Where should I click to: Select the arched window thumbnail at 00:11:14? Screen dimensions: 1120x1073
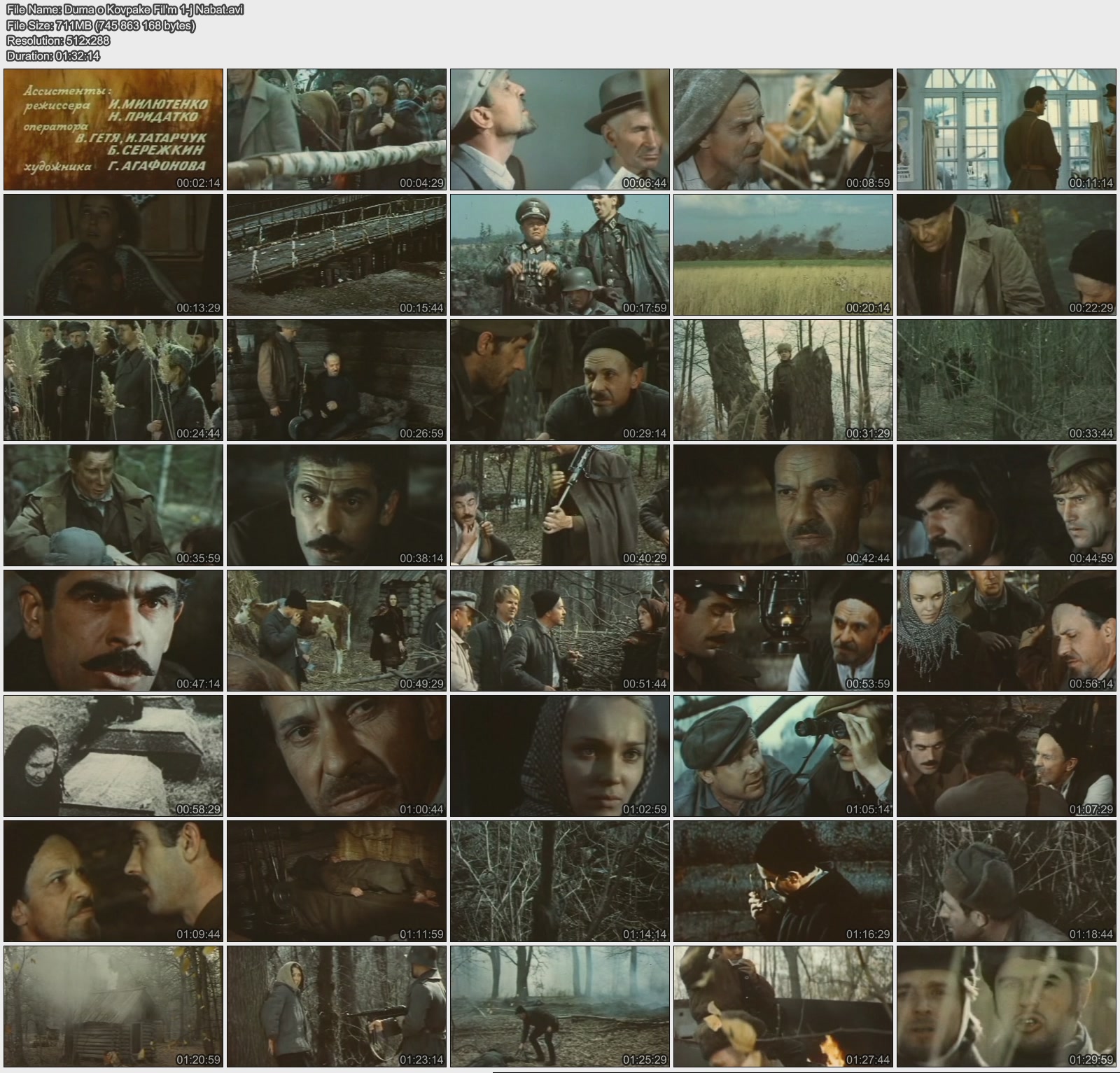1006,129
